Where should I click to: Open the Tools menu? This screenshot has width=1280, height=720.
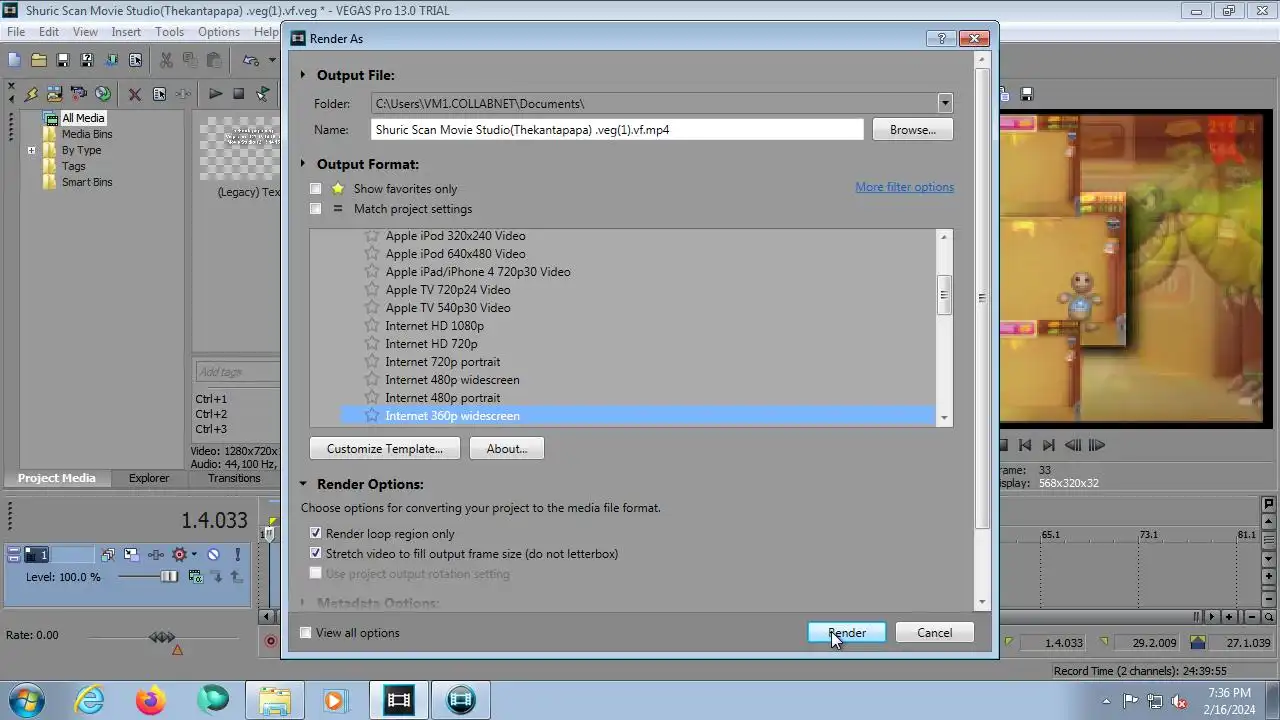[x=169, y=32]
